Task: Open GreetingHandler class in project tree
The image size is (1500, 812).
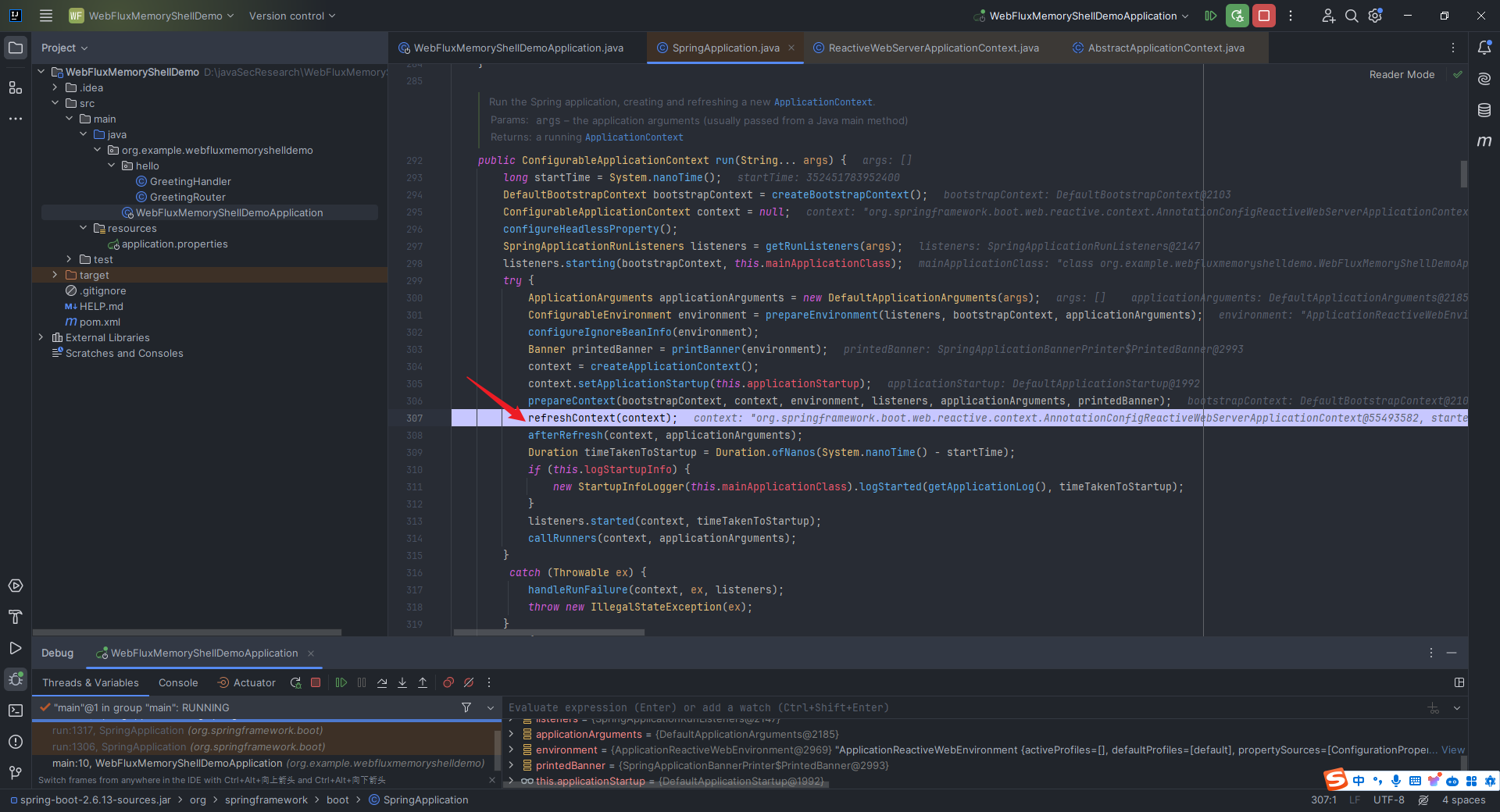Action: tap(190, 181)
